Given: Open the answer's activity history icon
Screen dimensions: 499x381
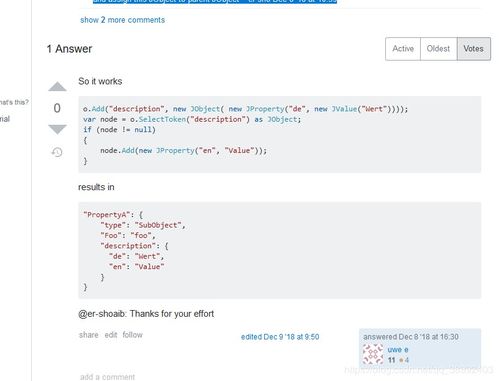Looking at the screenshot, I should (x=57, y=152).
